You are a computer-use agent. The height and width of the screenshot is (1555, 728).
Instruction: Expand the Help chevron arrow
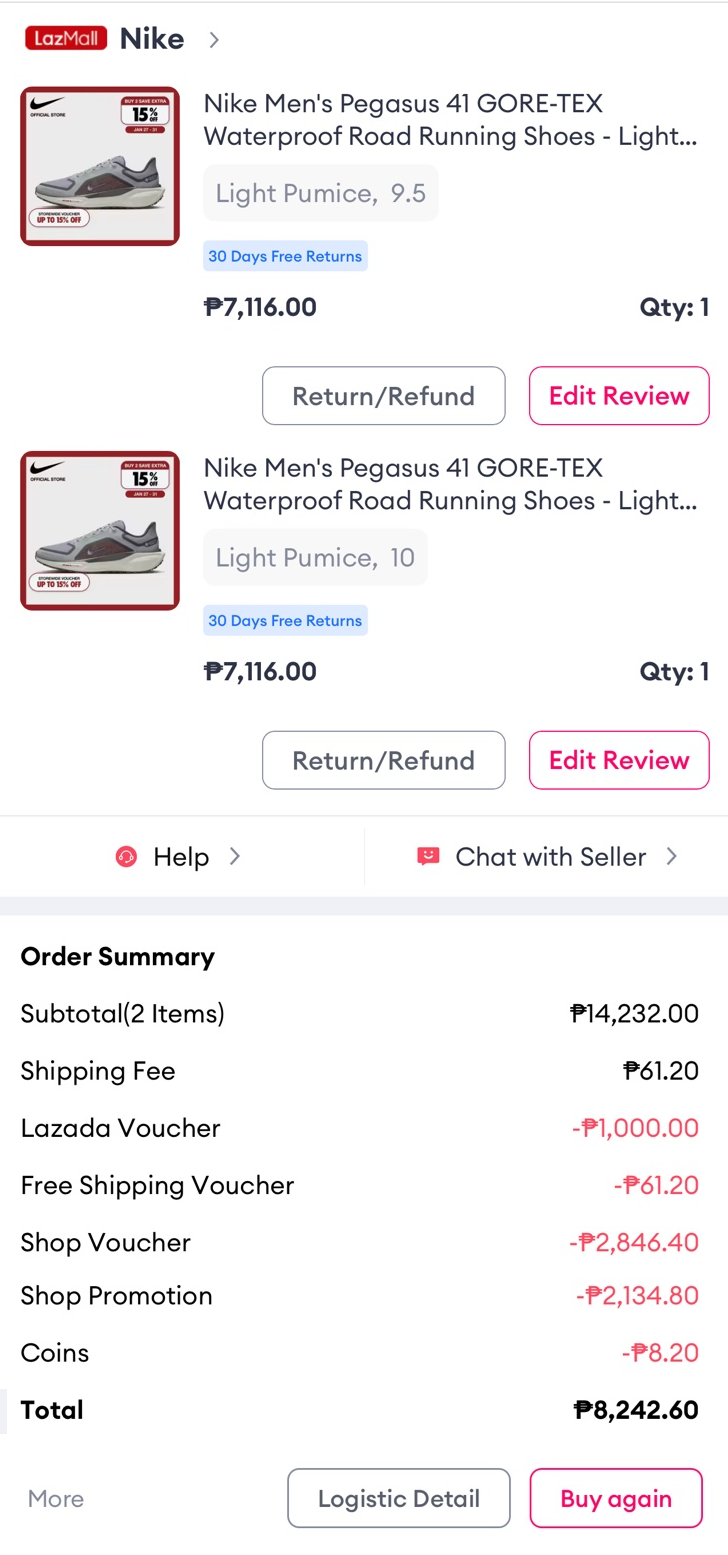[235, 857]
